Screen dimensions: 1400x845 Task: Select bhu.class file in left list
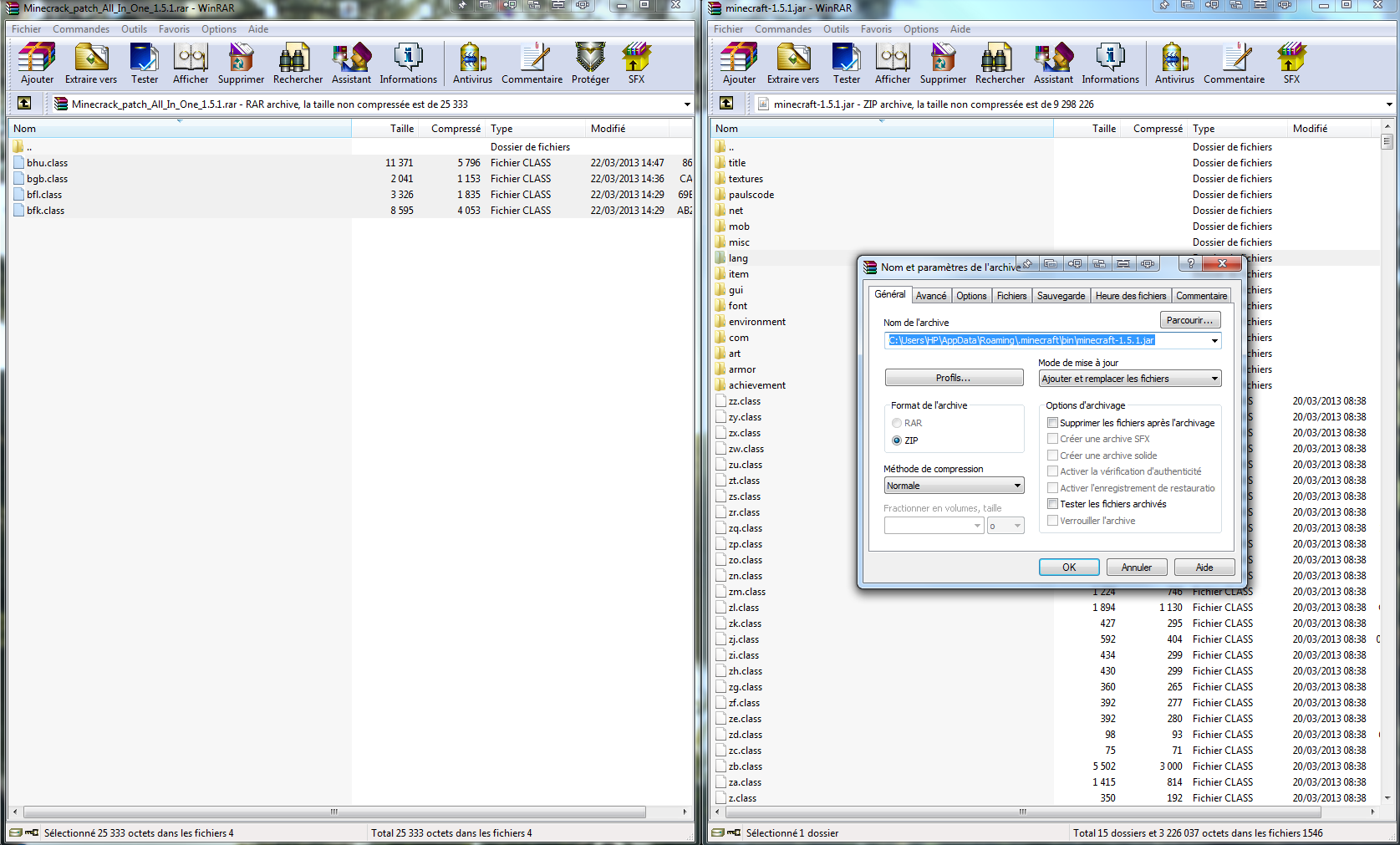[47, 163]
